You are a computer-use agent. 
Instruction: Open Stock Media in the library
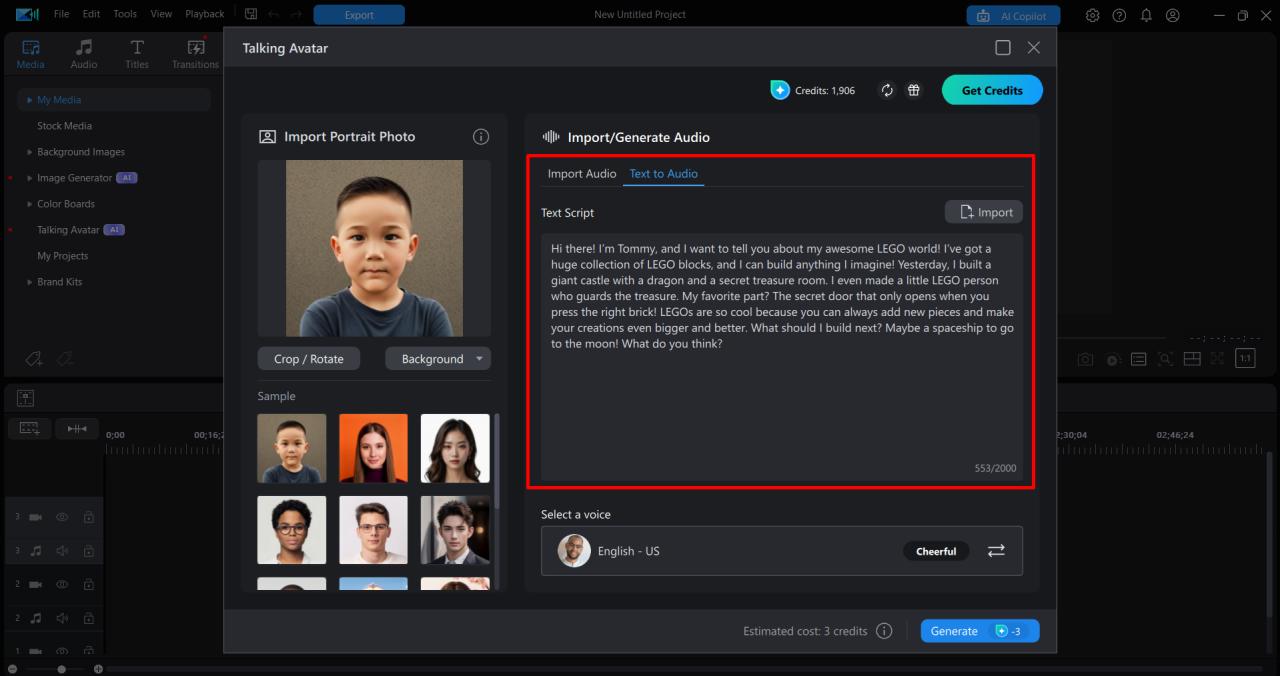coord(64,126)
